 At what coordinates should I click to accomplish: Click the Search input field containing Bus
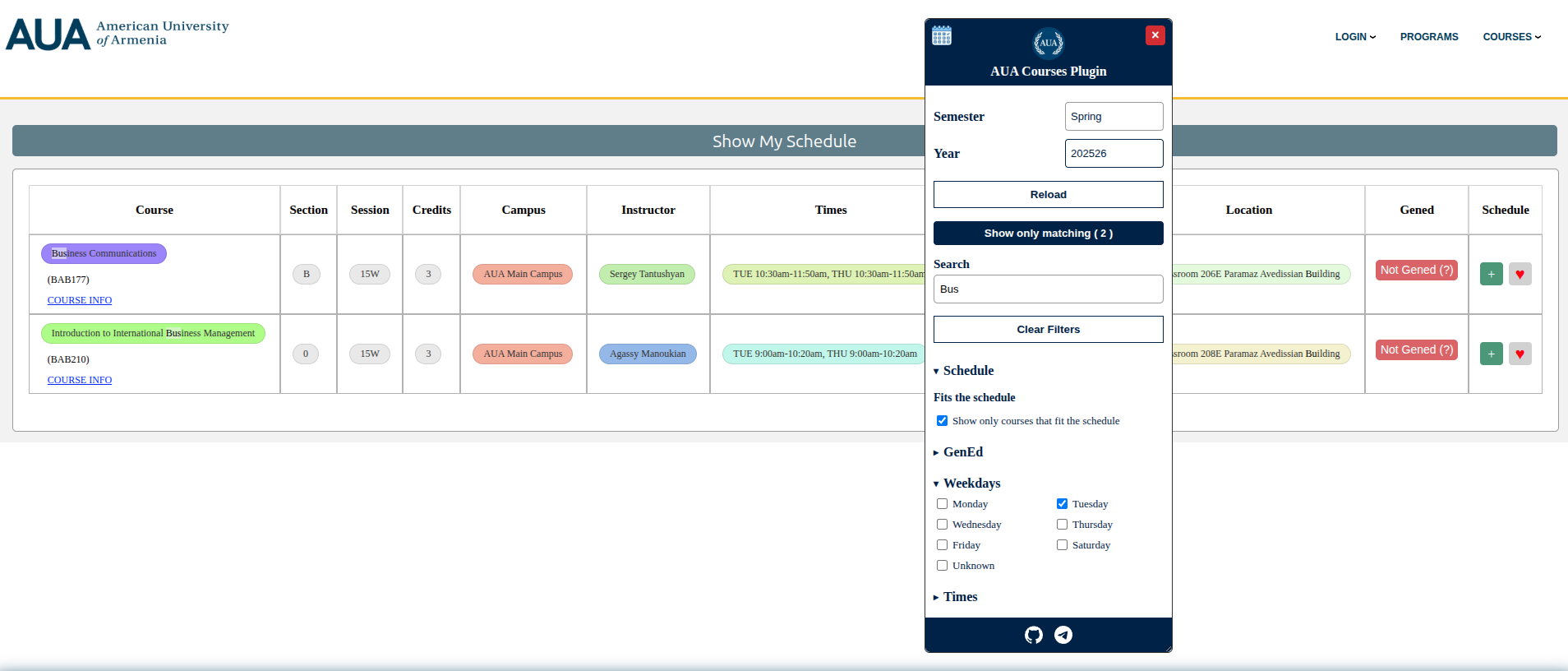coord(1048,289)
